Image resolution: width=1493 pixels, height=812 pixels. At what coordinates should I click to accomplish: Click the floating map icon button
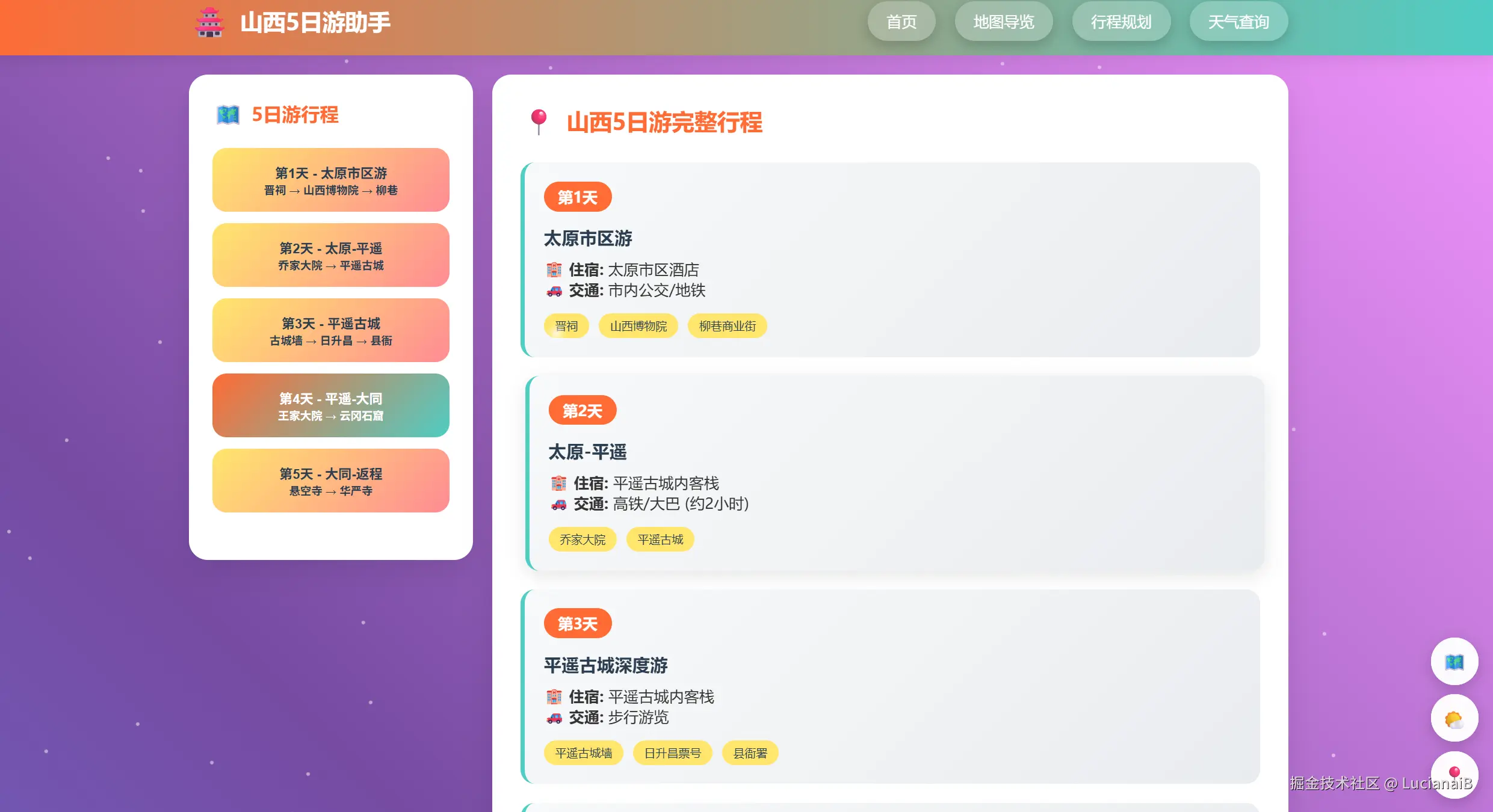1454,662
